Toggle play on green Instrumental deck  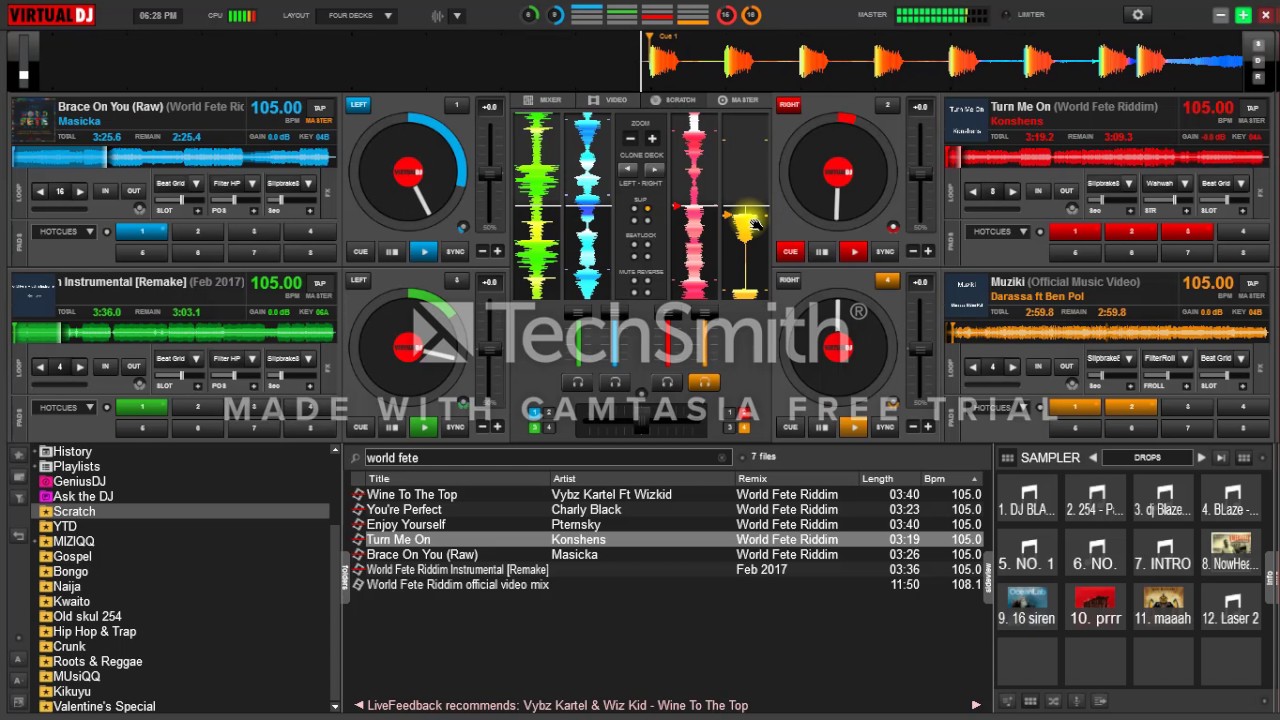424,427
